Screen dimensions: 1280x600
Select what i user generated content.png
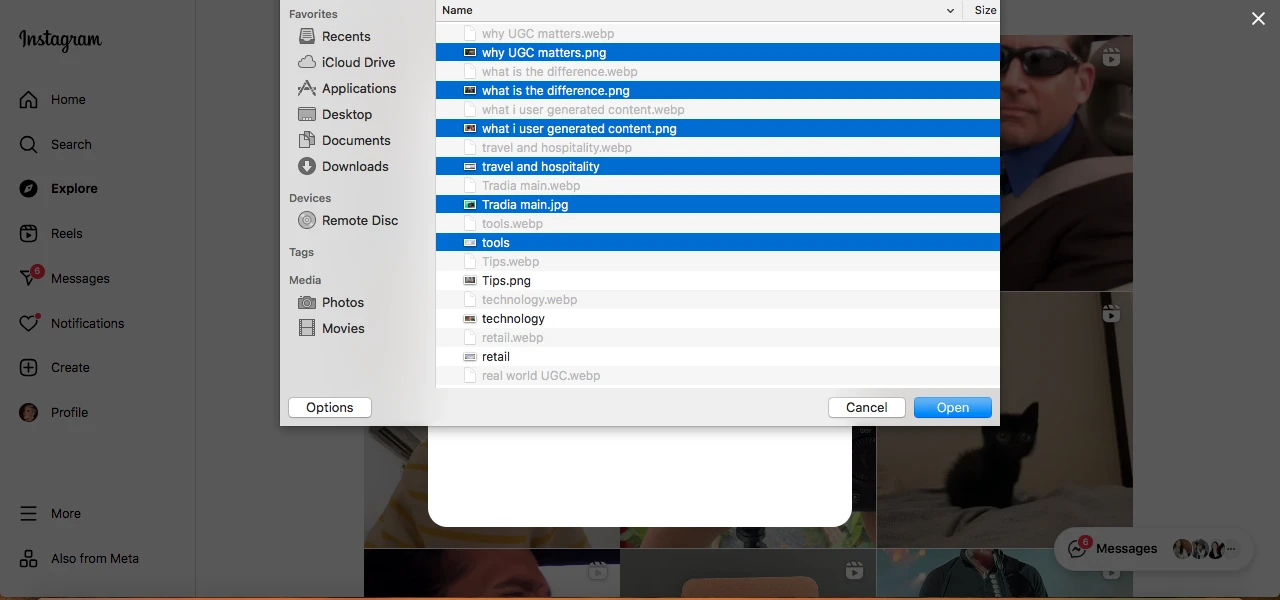717,129
